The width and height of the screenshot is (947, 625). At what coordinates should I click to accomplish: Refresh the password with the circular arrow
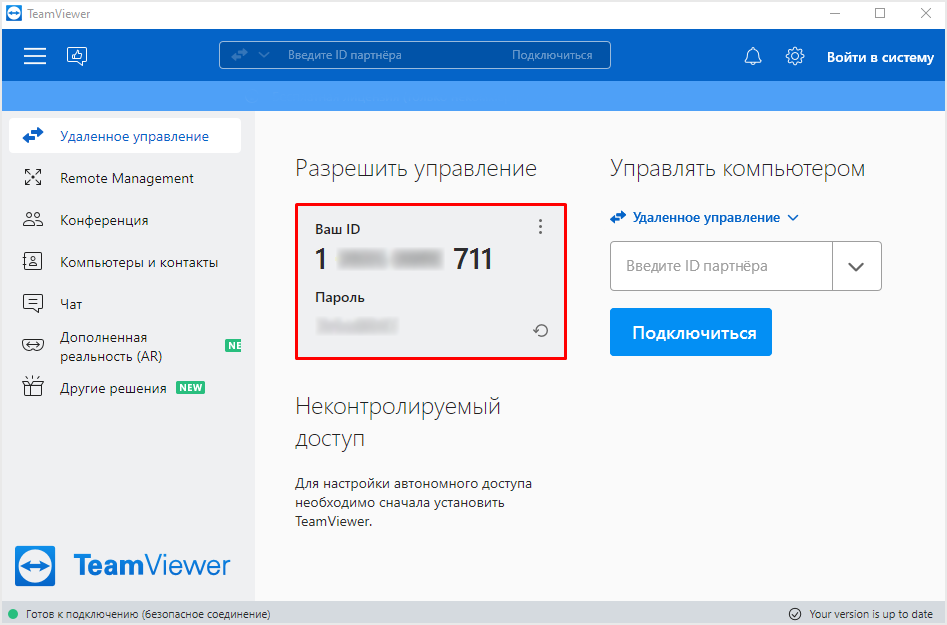click(x=541, y=330)
